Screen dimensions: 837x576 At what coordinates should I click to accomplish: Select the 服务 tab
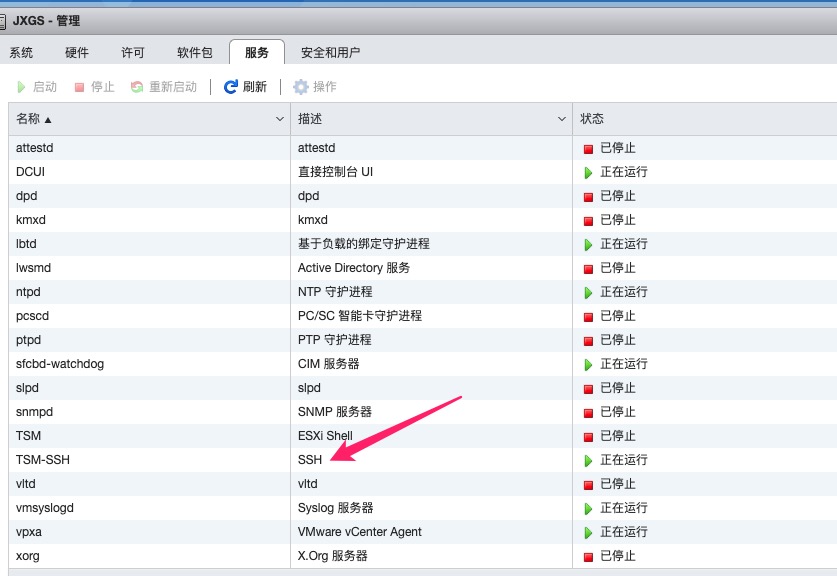257,52
